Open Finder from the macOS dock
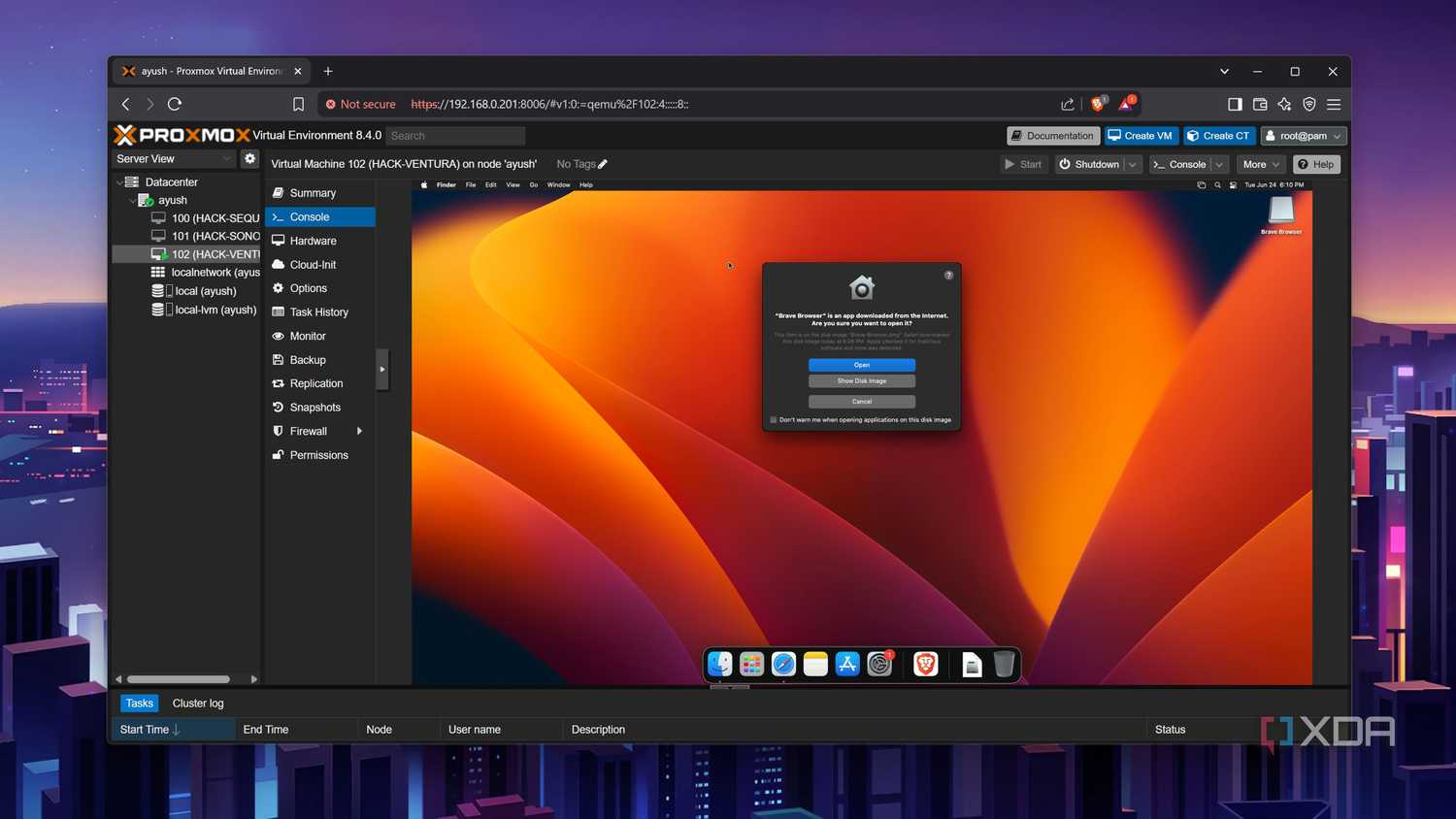The width and height of the screenshot is (1456, 819). coord(719,664)
